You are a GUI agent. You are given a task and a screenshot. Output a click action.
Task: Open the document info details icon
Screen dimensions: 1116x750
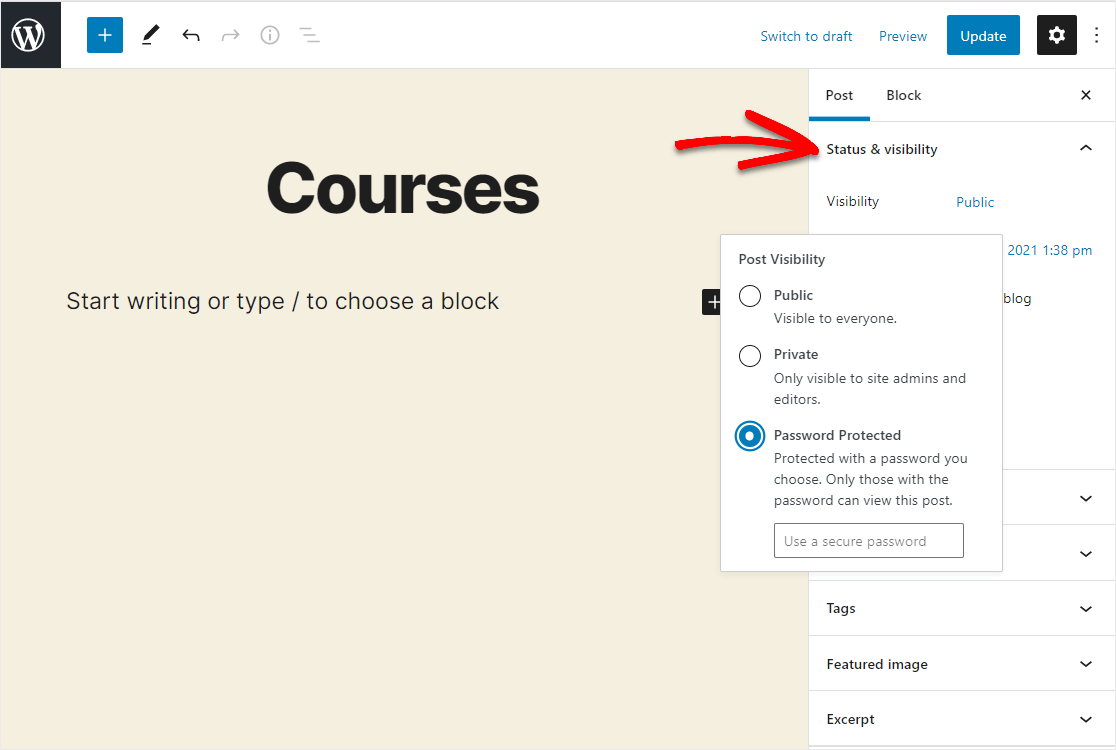pos(270,35)
